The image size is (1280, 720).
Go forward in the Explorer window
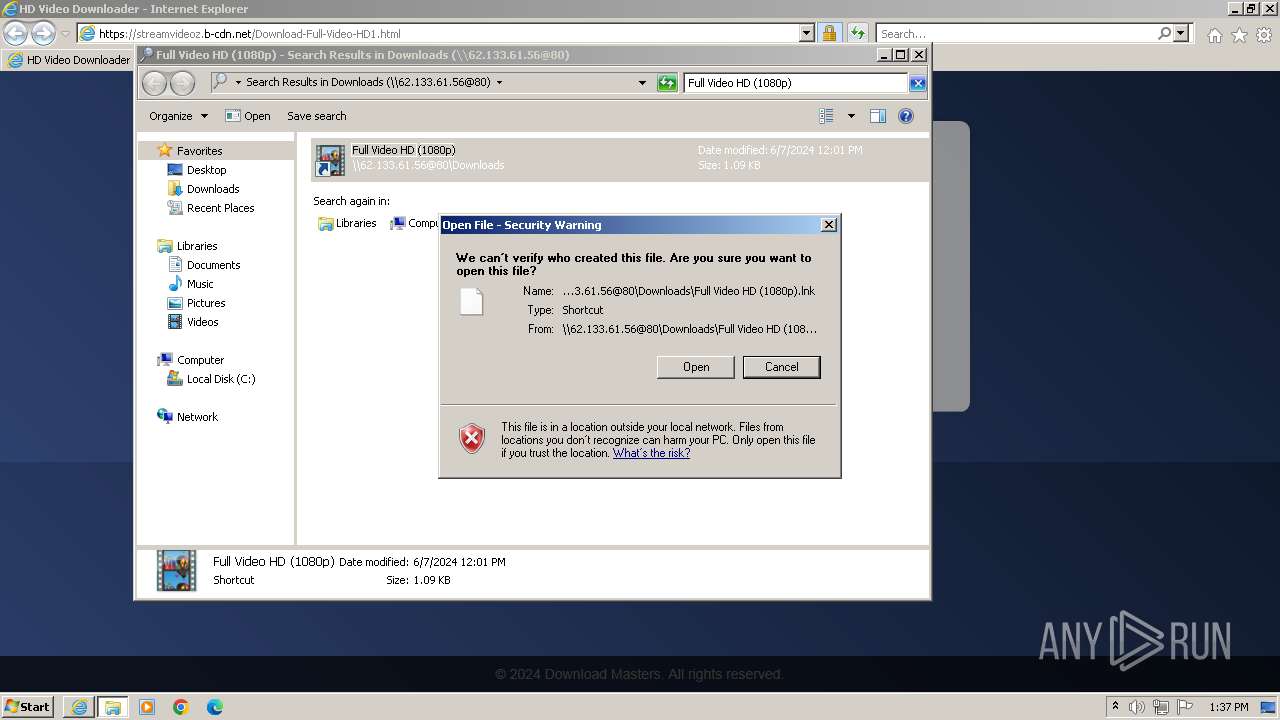pyautogui.click(x=182, y=83)
